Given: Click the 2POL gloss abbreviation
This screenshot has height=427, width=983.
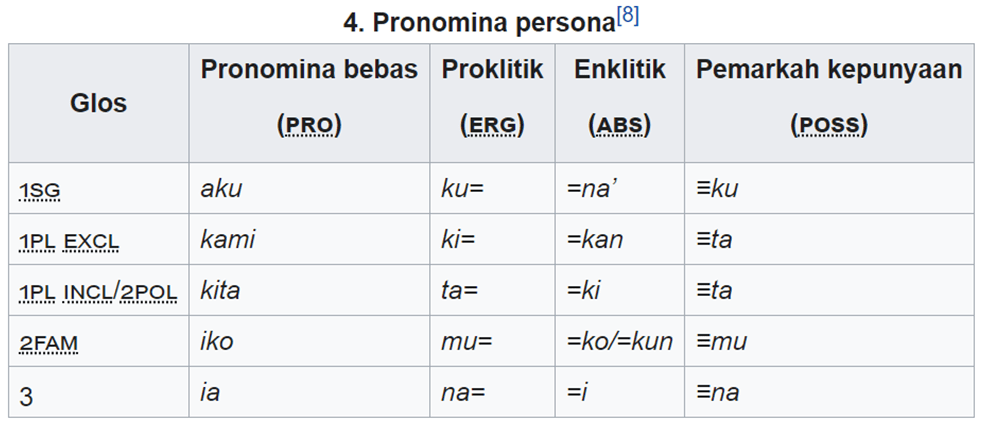Looking at the screenshot, I should 148,292.
